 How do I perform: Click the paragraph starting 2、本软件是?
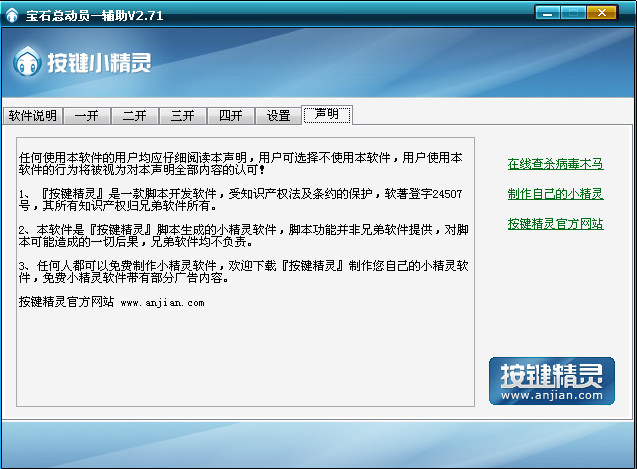coord(243,236)
